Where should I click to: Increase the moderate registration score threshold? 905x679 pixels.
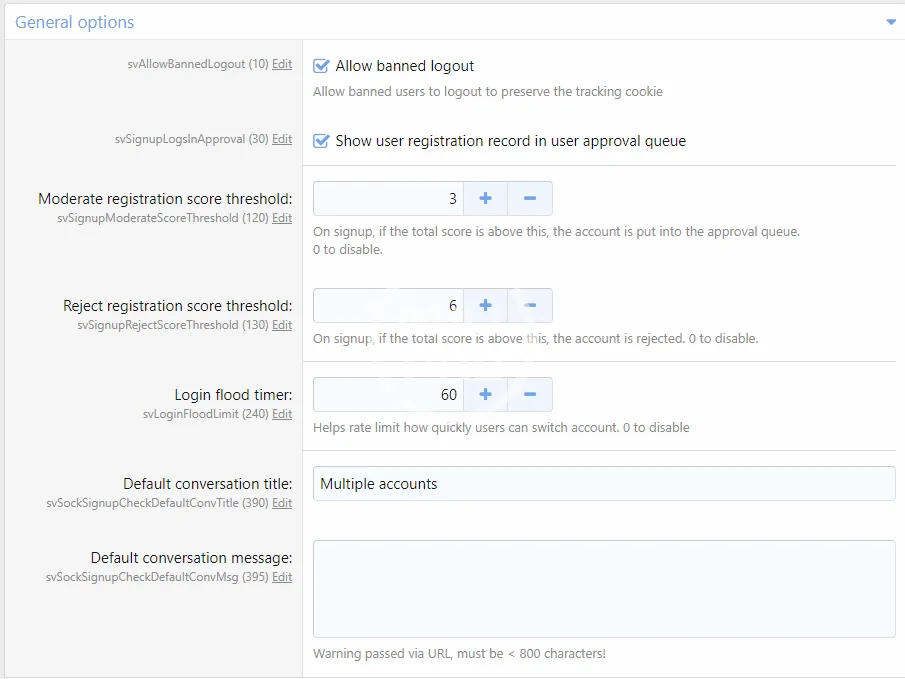485,199
